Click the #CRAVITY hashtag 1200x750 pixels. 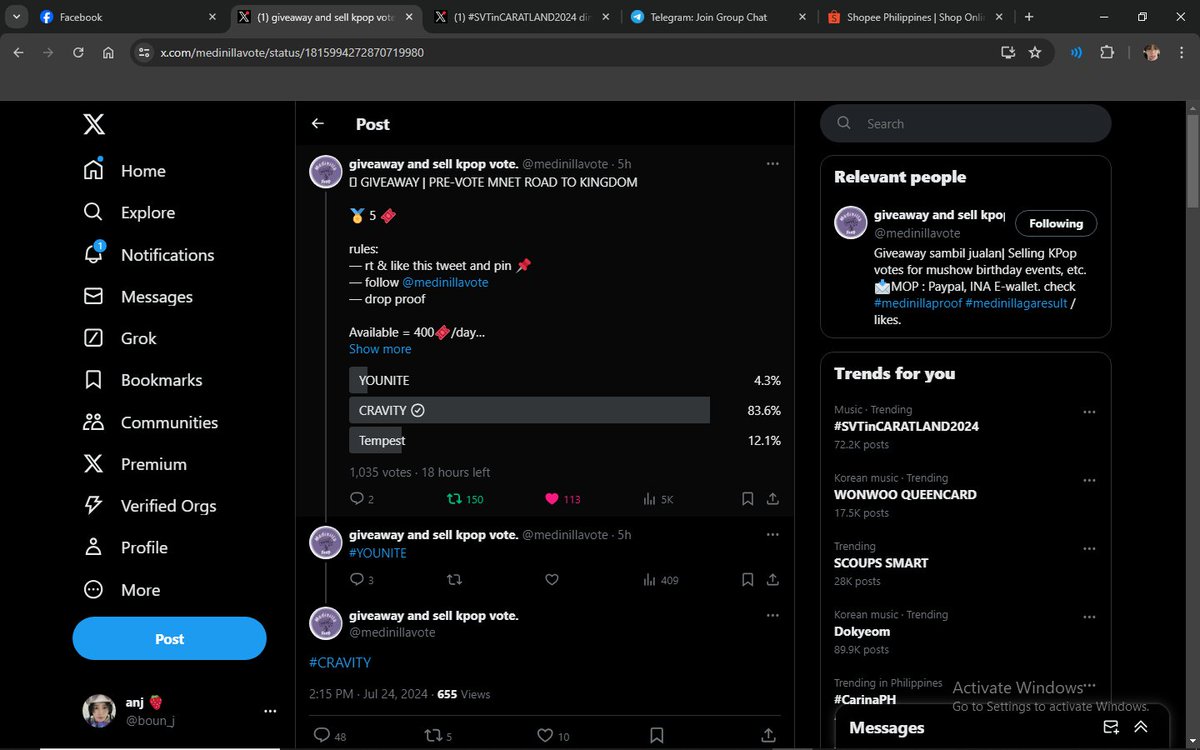point(340,662)
